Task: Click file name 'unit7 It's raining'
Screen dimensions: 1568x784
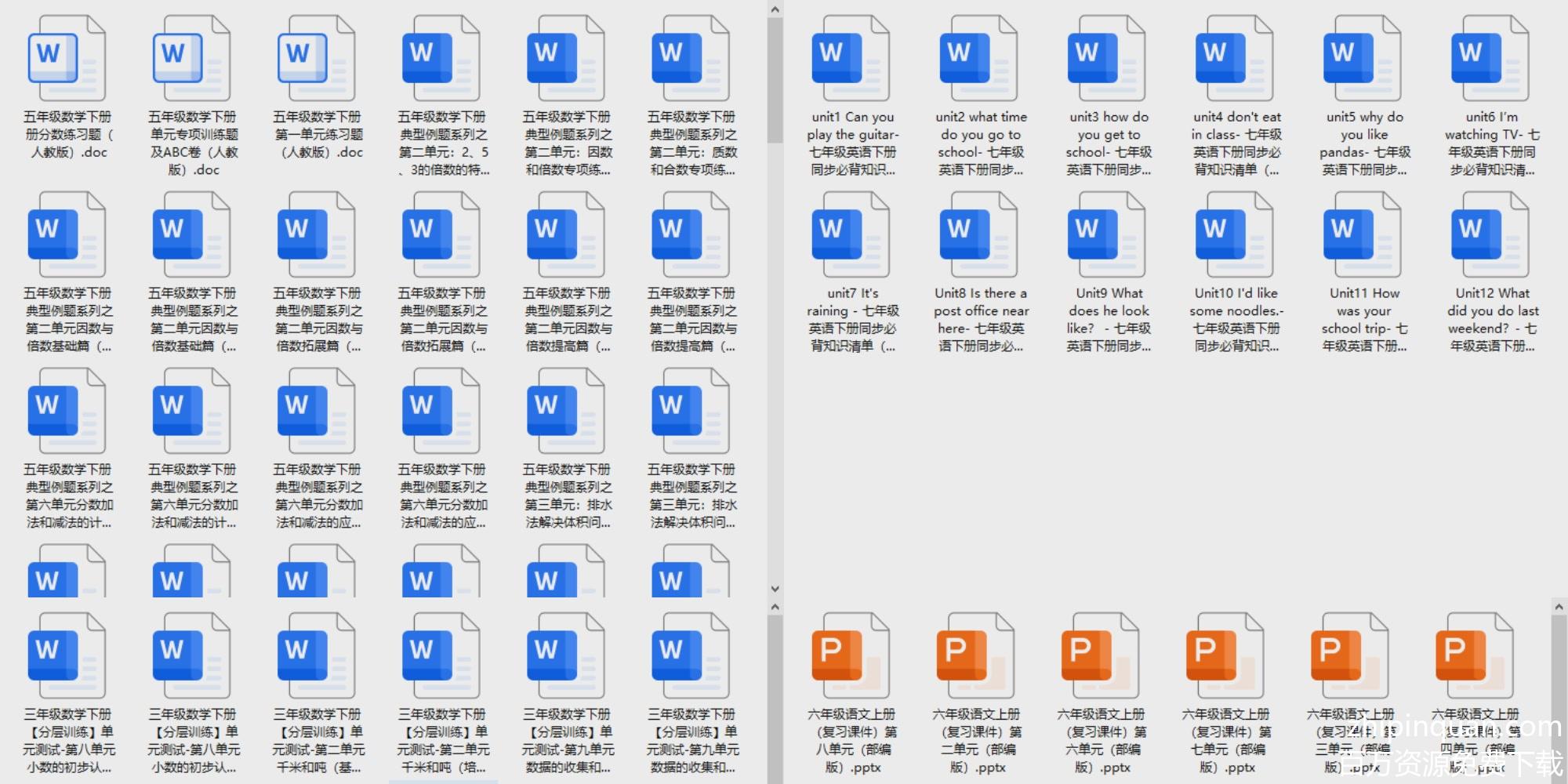Action: point(853,320)
